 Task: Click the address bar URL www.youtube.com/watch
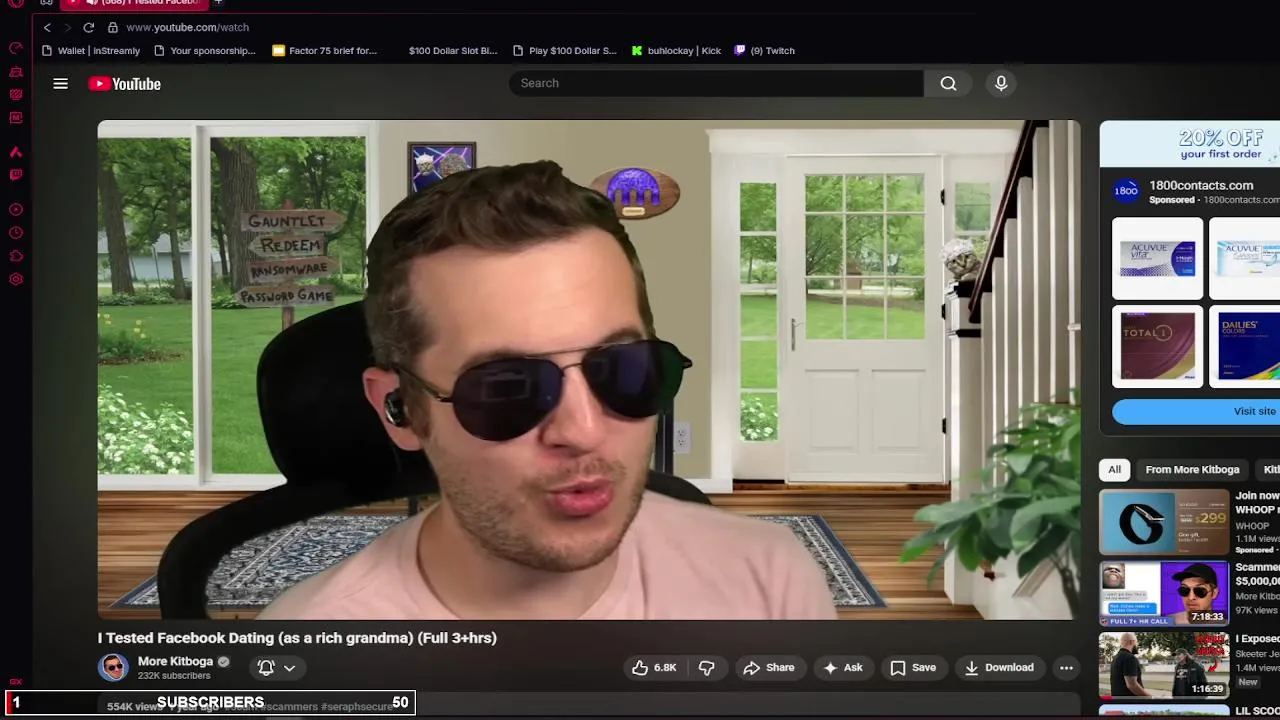pos(188,27)
